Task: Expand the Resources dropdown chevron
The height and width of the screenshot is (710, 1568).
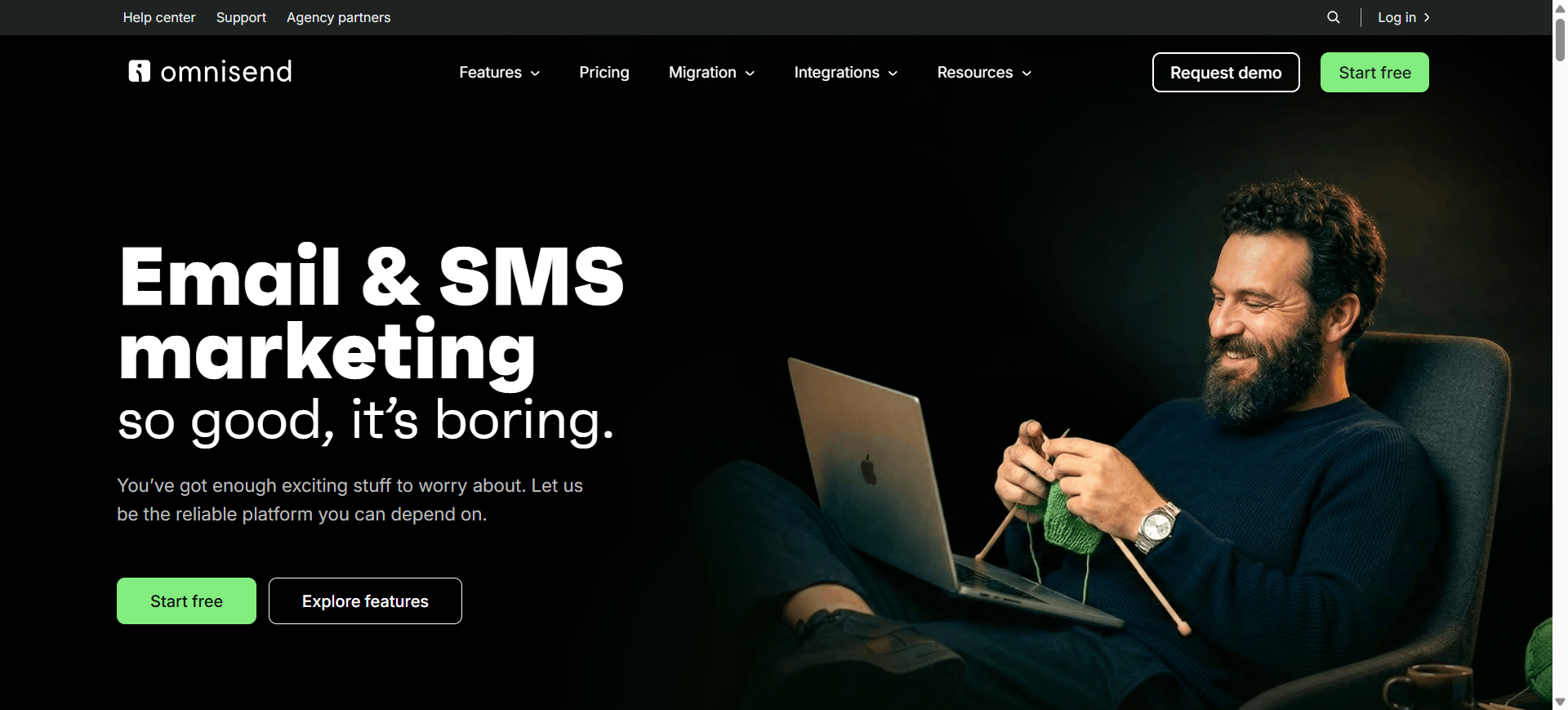Action: tap(1027, 74)
